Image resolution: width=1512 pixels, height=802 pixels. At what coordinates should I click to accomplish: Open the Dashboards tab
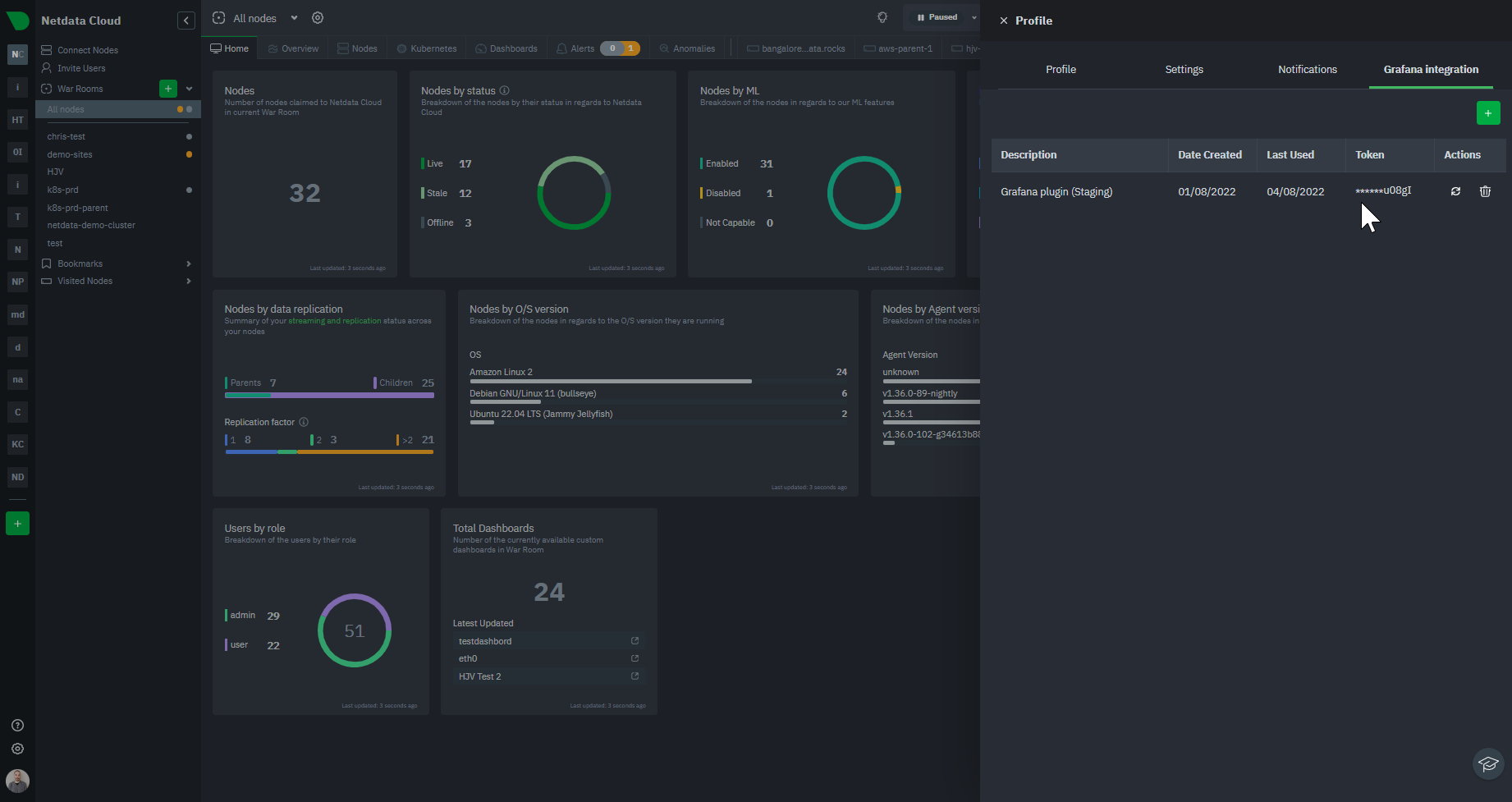click(x=506, y=48)
